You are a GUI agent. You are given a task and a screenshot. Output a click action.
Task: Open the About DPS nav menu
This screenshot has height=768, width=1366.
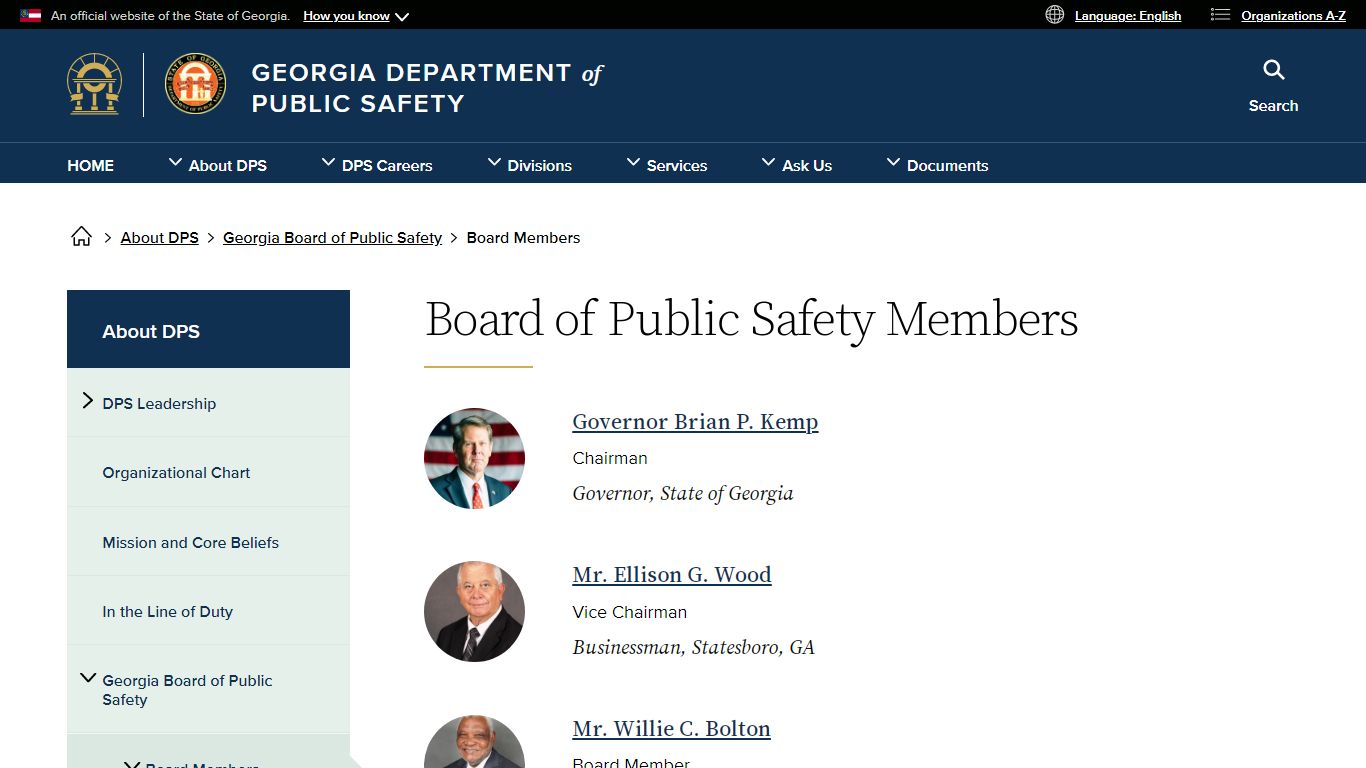point(218,165)
